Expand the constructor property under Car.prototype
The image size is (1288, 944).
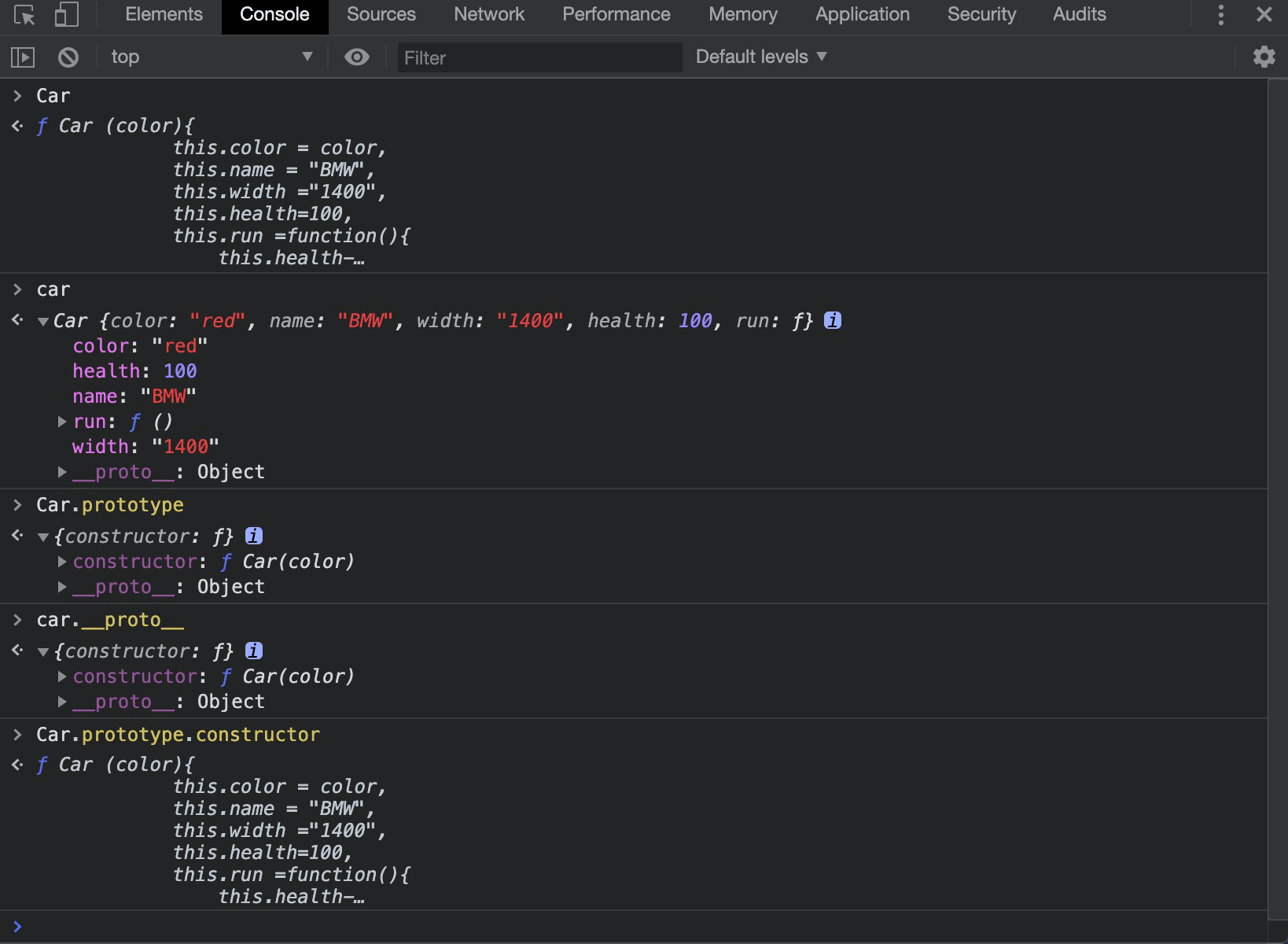pyautogui.click(x=62, y=562)
